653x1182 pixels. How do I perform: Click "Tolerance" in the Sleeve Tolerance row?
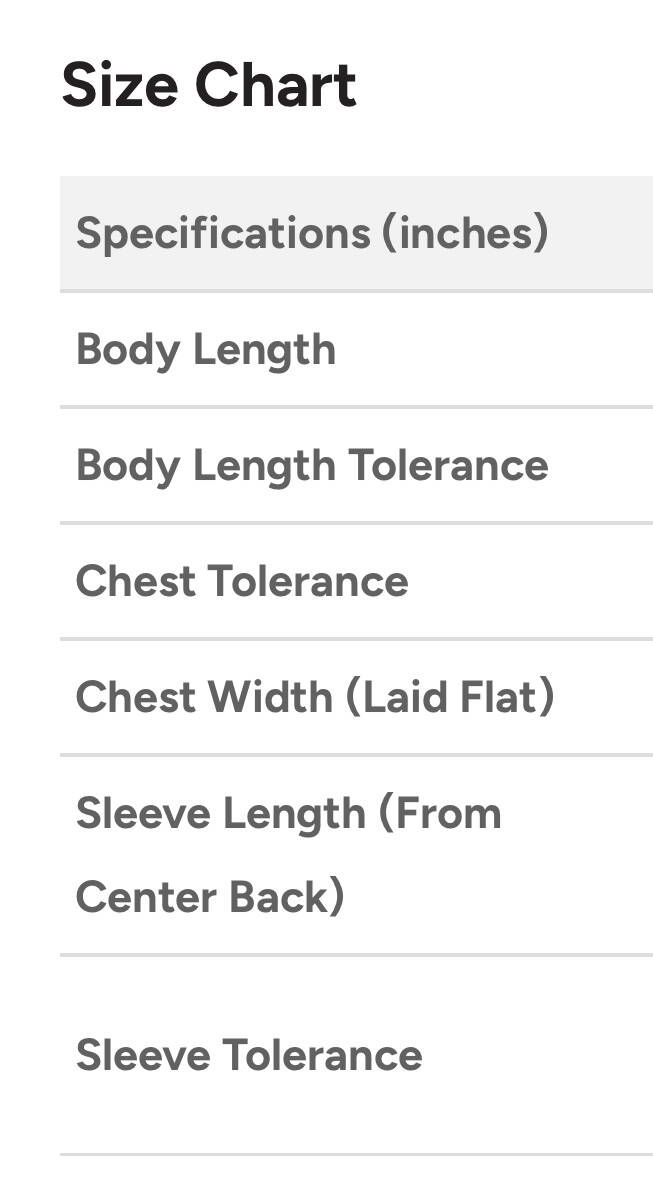click(322, 1055)
